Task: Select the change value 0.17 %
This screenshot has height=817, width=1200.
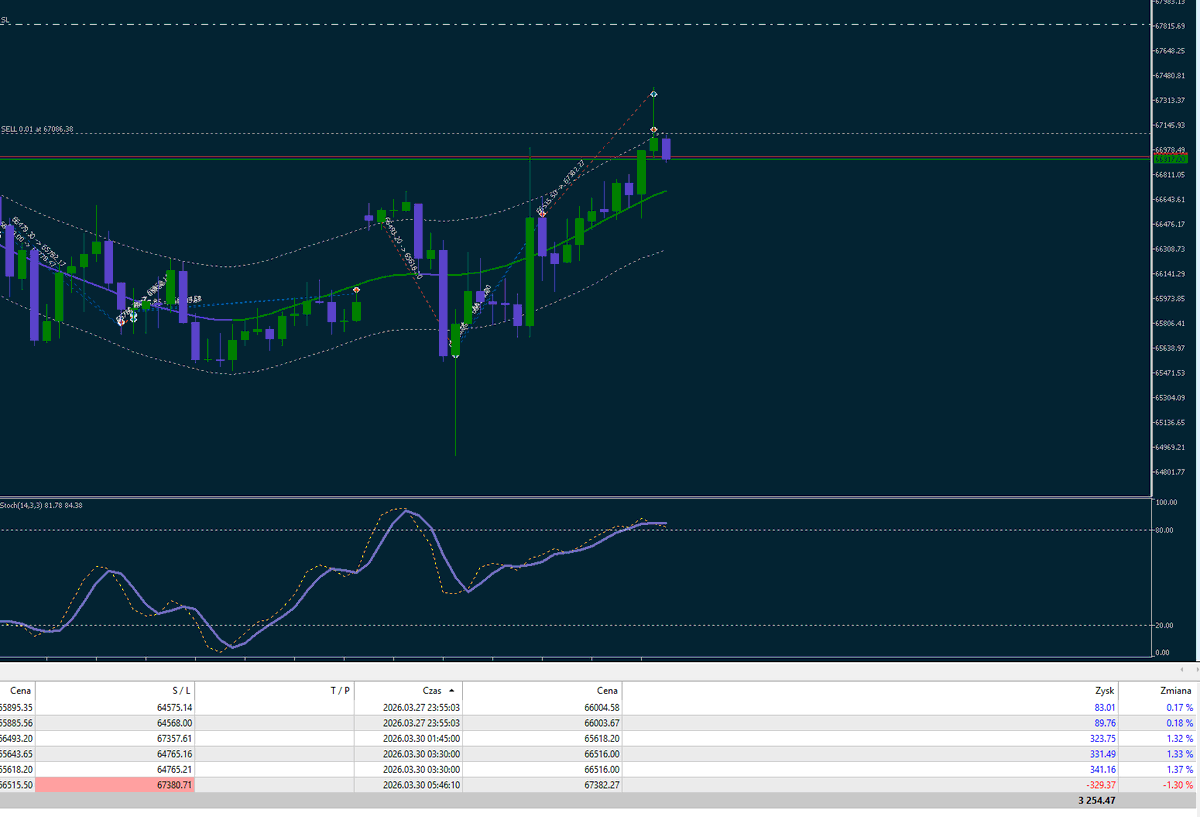Action: [1179, 707]
